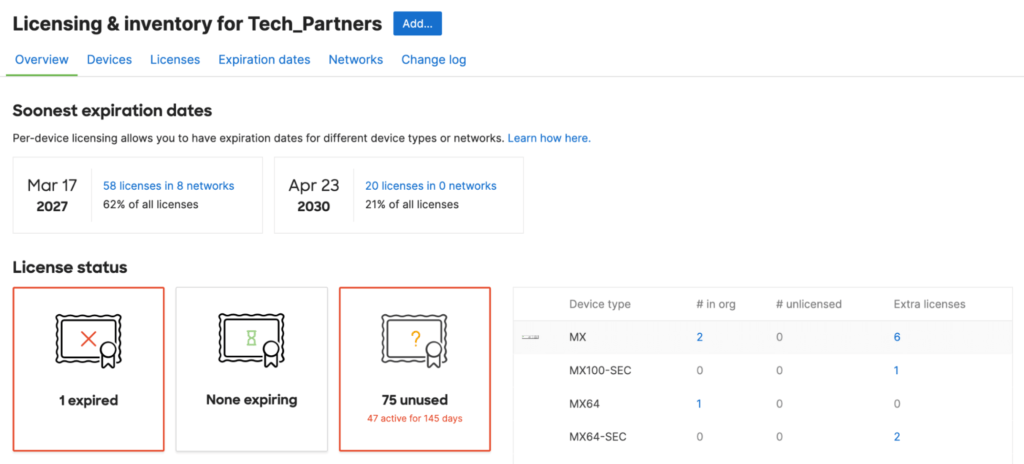
Task: Open the 'Learn how here.' link
Action: pyautogui.click(x=549, y=139)
